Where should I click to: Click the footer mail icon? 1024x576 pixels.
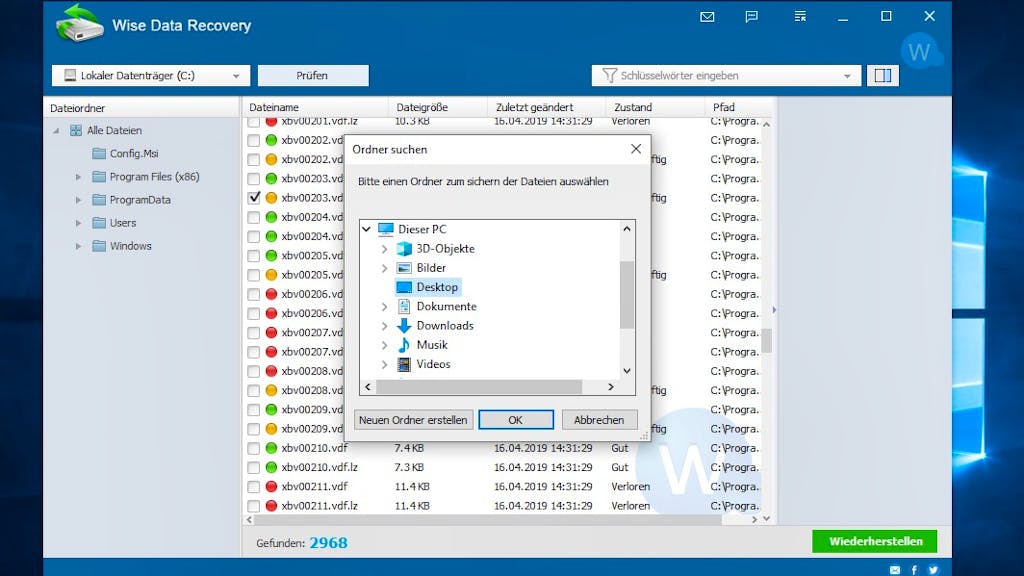coord(895,570)
